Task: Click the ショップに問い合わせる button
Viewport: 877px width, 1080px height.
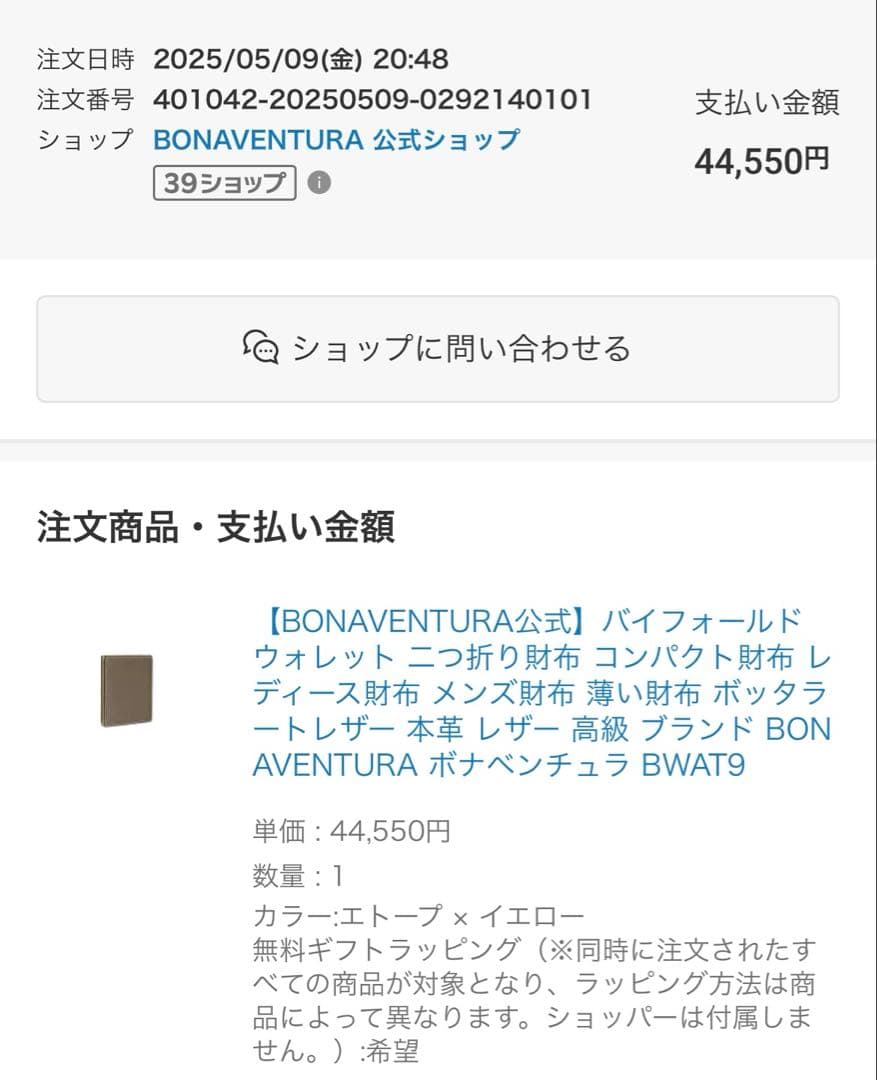Action: point(438,349)
